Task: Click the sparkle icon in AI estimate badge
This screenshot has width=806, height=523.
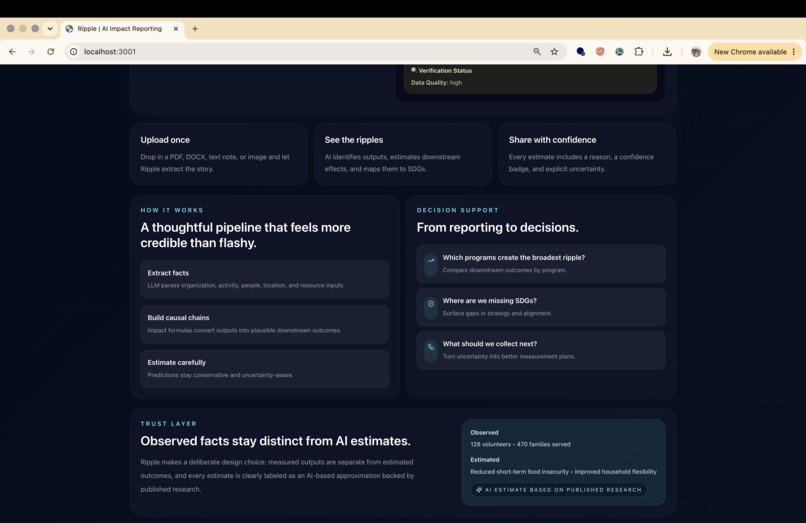Action: (x=479, y=490)
